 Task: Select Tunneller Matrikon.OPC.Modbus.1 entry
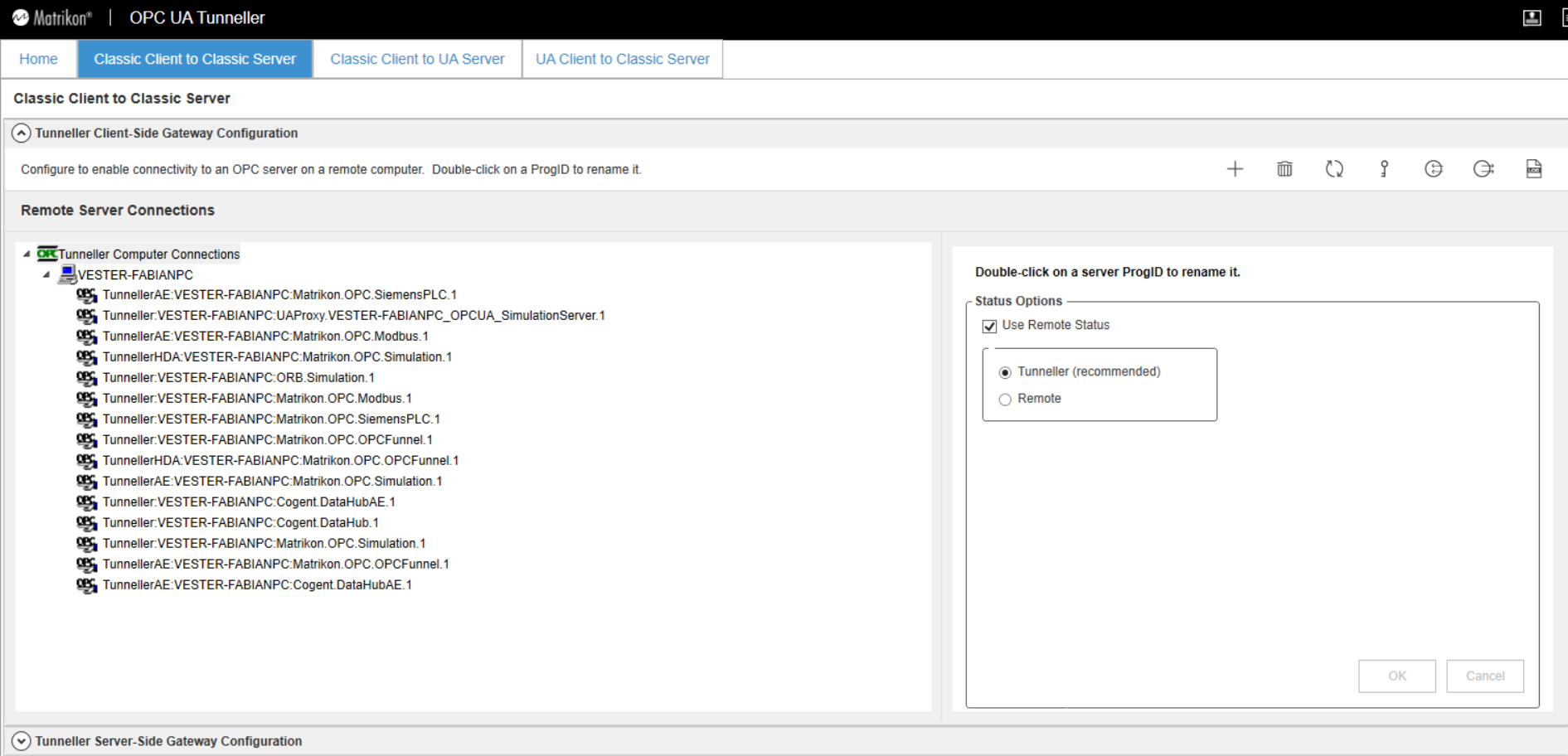click(257, 399)
